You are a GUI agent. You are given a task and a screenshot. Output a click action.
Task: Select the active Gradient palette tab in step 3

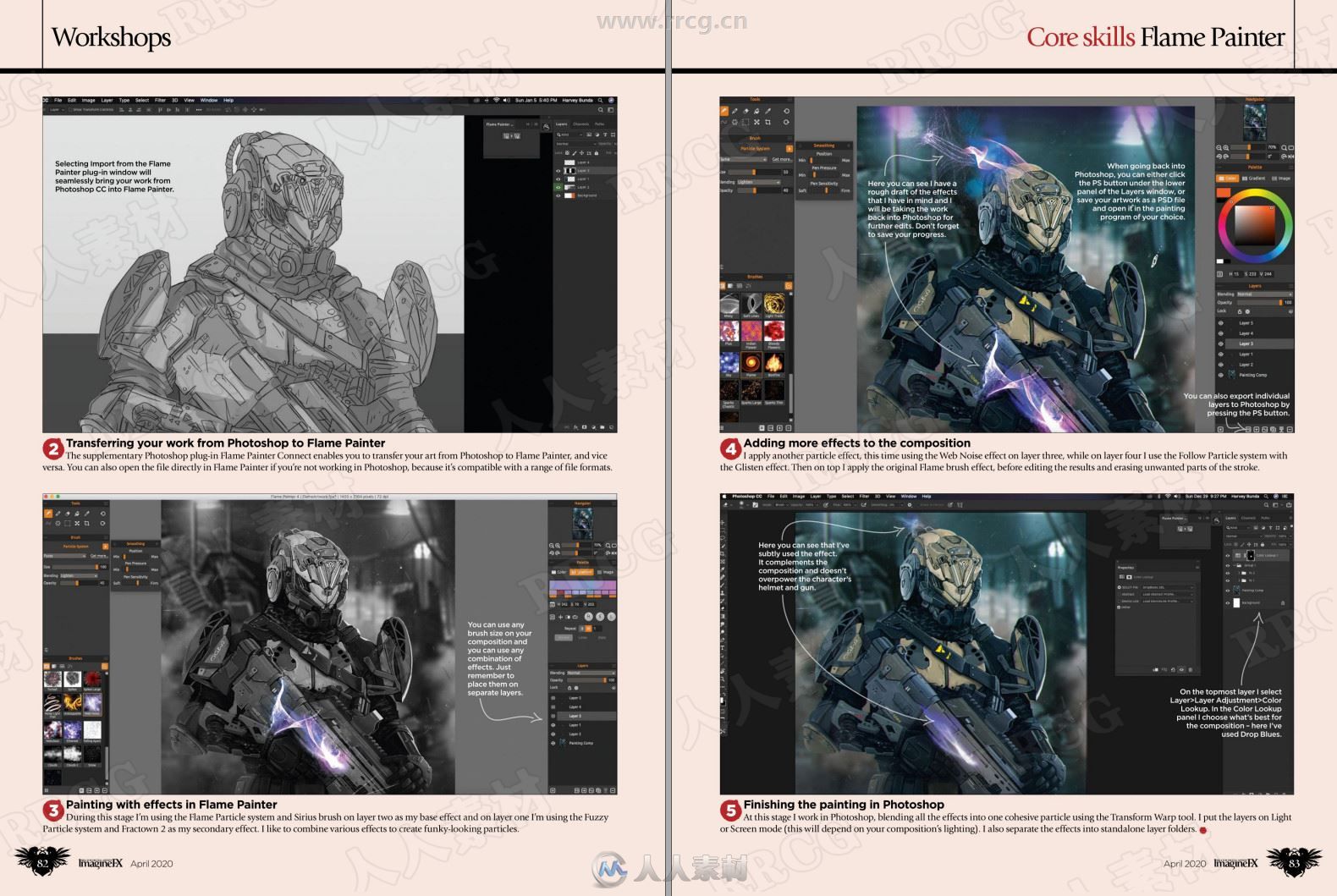pyautogui.click(x=581, y=572)
